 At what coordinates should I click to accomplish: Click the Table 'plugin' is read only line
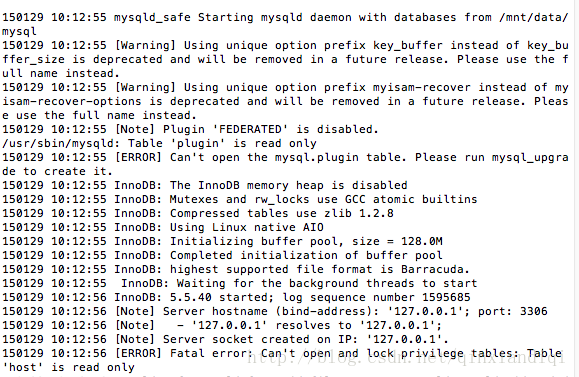tap(160, 144)
